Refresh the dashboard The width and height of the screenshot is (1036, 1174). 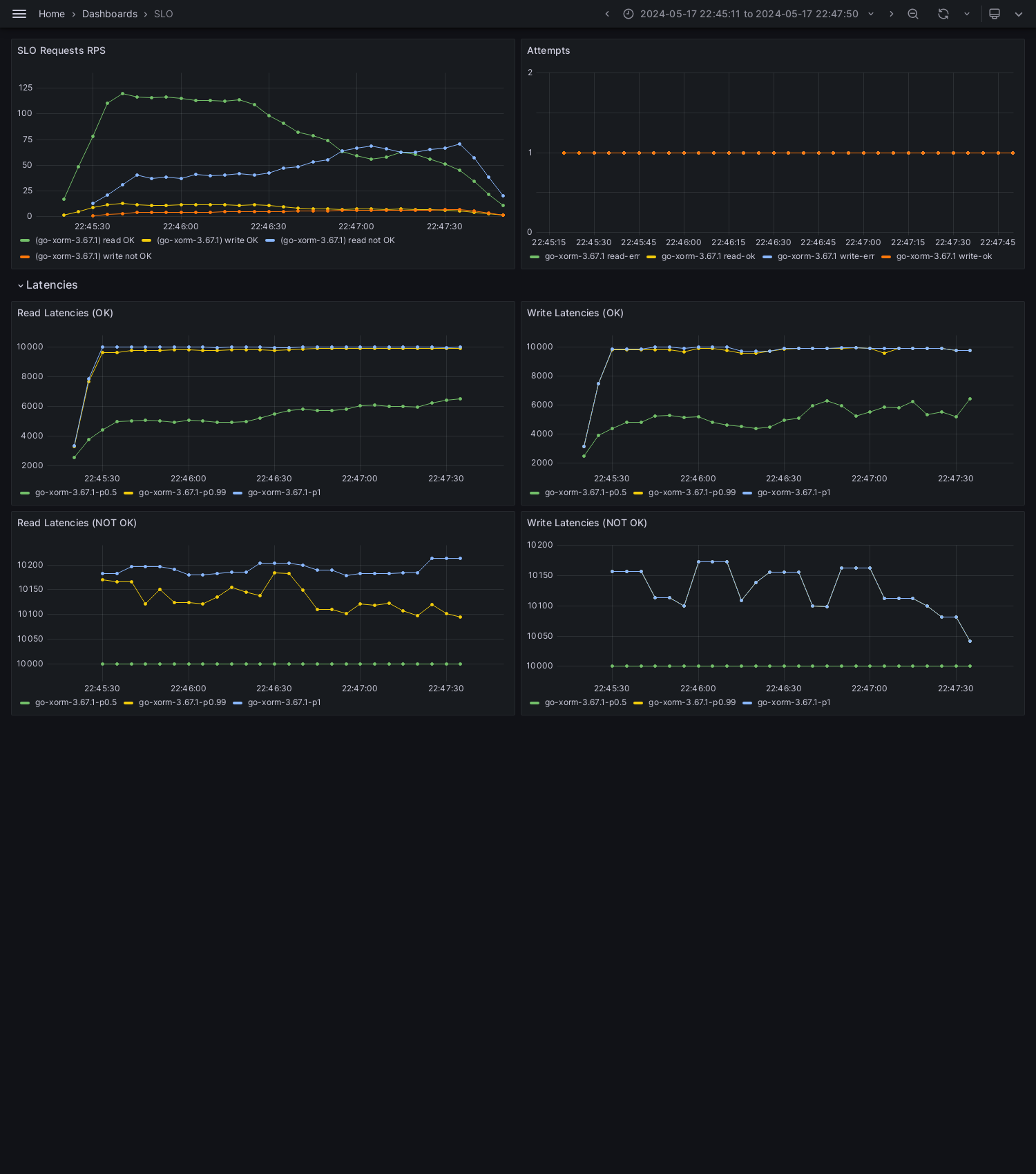tap(943, 14)
